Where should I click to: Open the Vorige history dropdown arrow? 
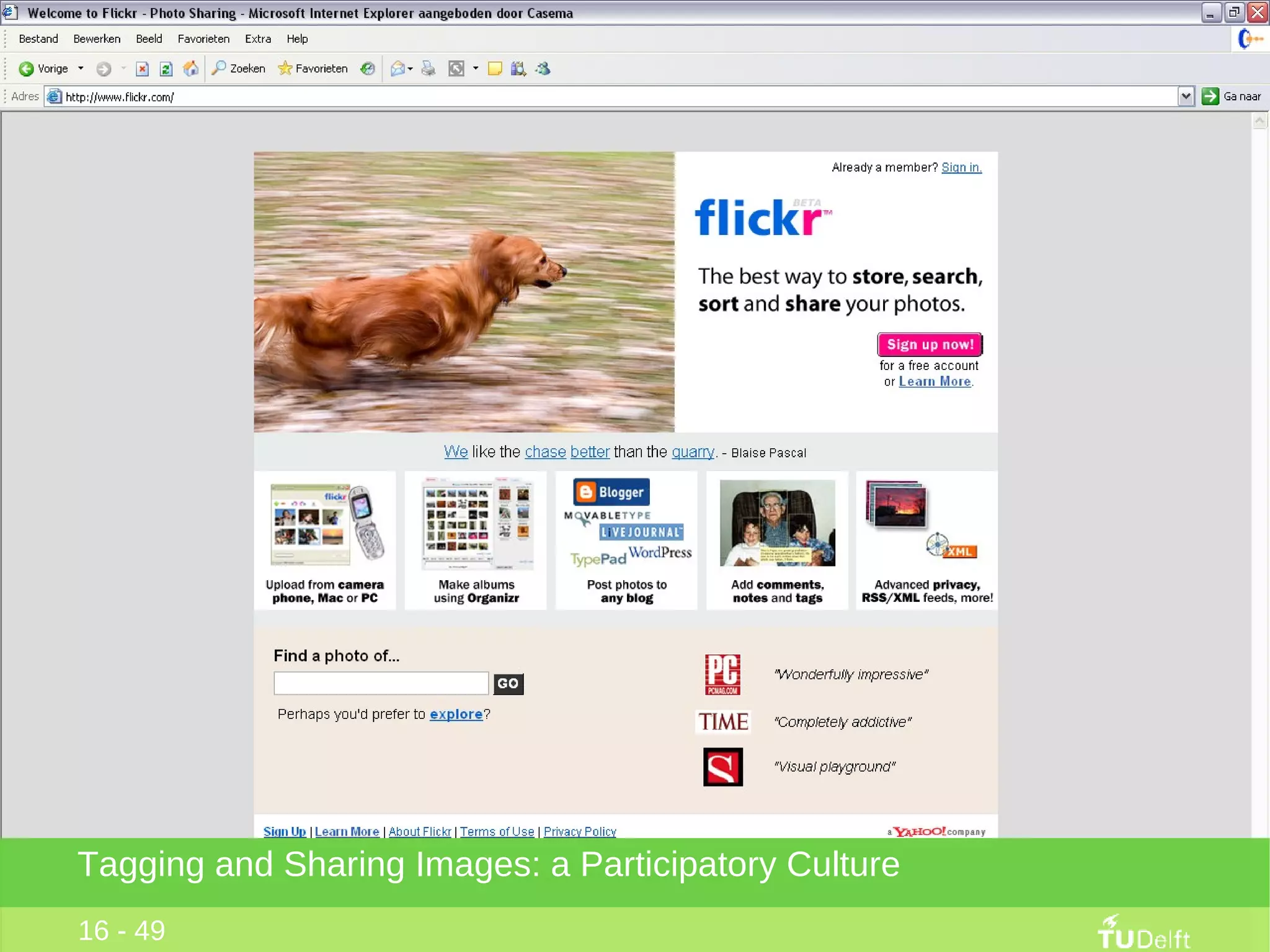click(81, 69)
